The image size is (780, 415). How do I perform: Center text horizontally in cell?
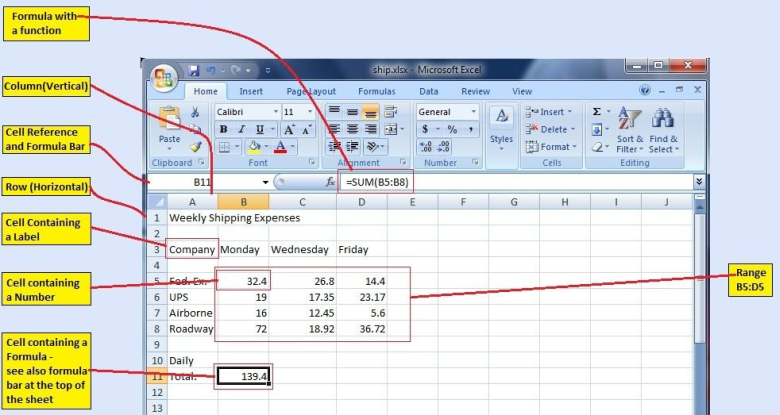pos(353,129)
